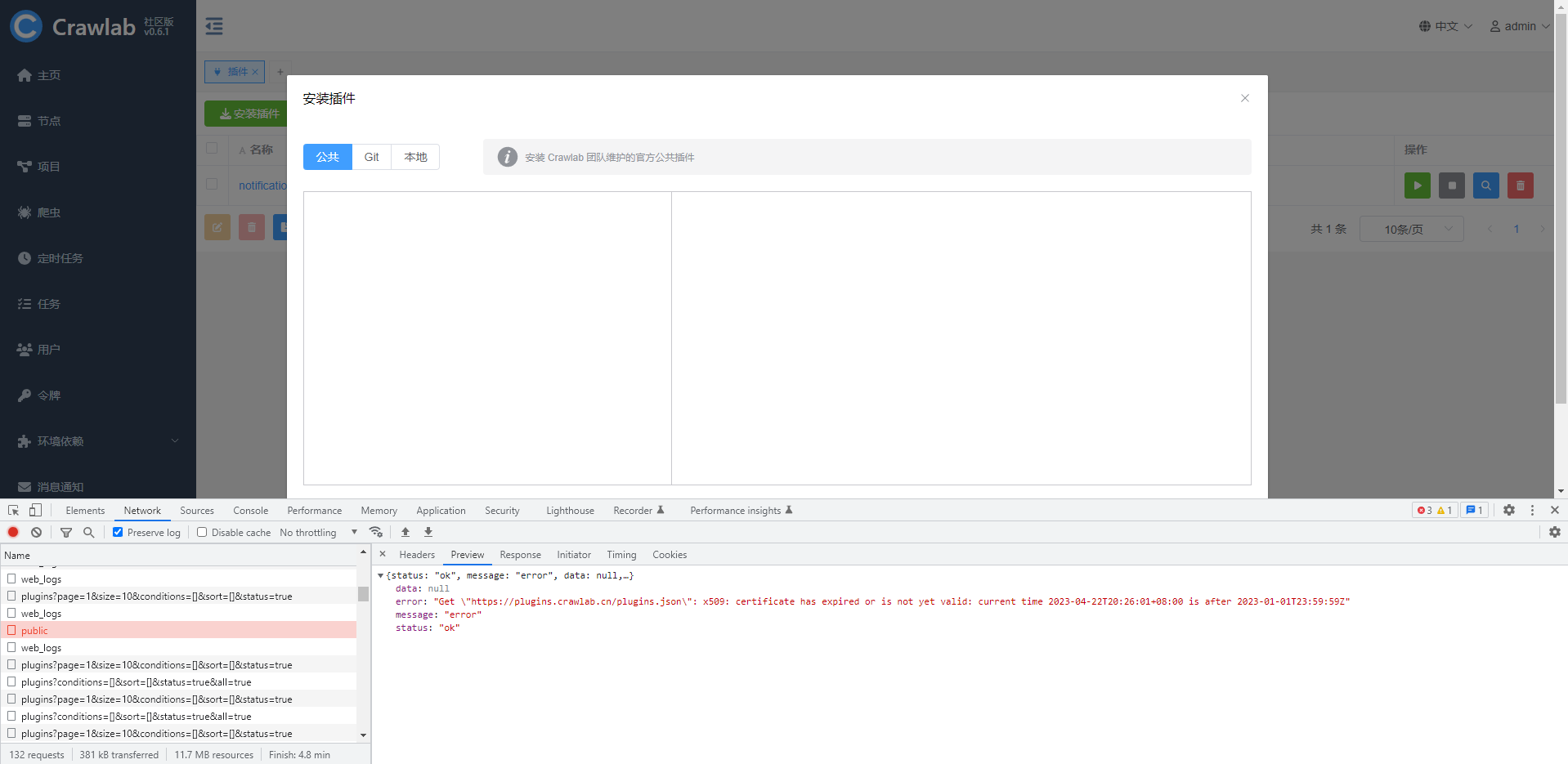Stop the plugin using the gray stop icon
1568x764 pixels.
coord(1451,185)
